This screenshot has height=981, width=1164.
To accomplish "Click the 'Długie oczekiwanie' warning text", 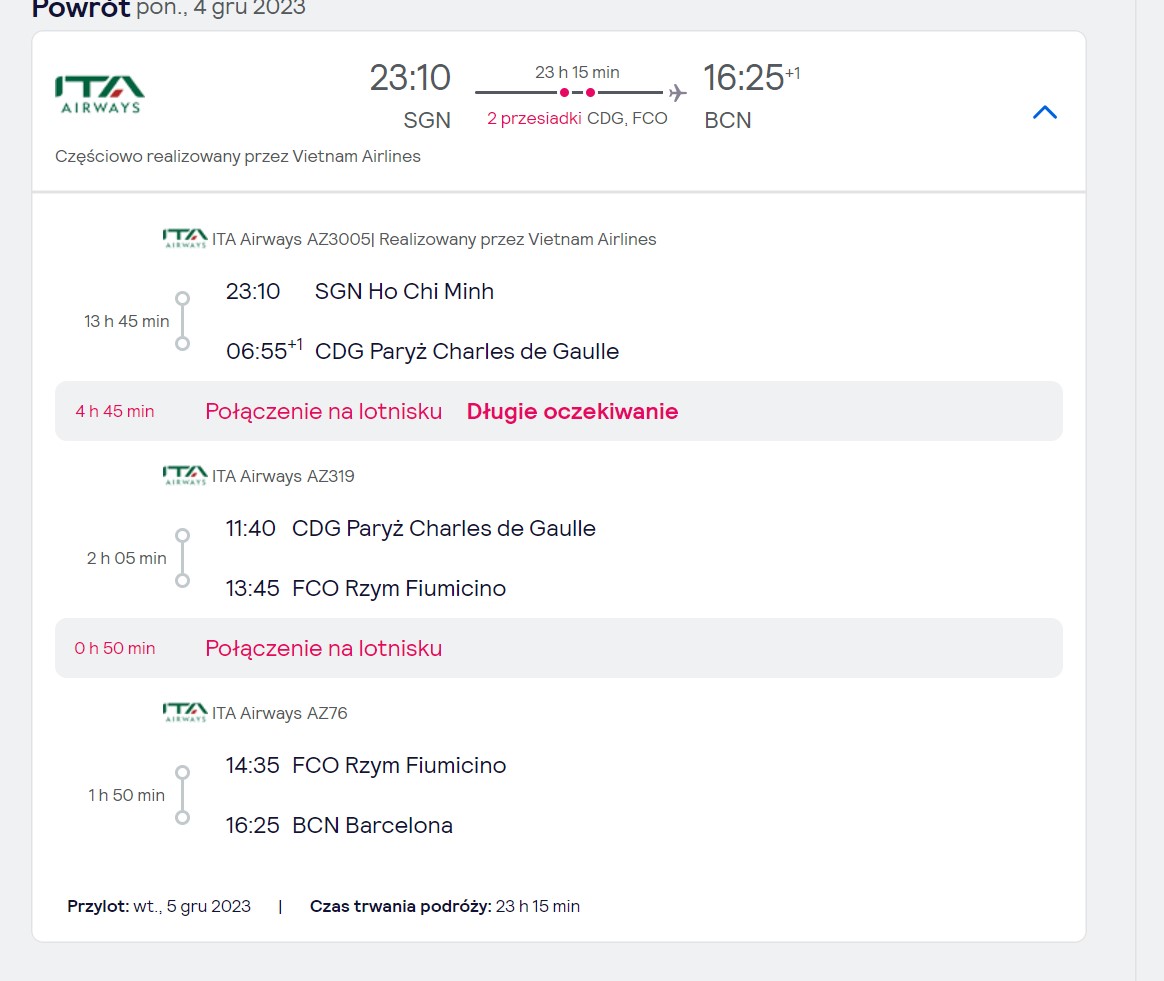I will tap(572, 411).
